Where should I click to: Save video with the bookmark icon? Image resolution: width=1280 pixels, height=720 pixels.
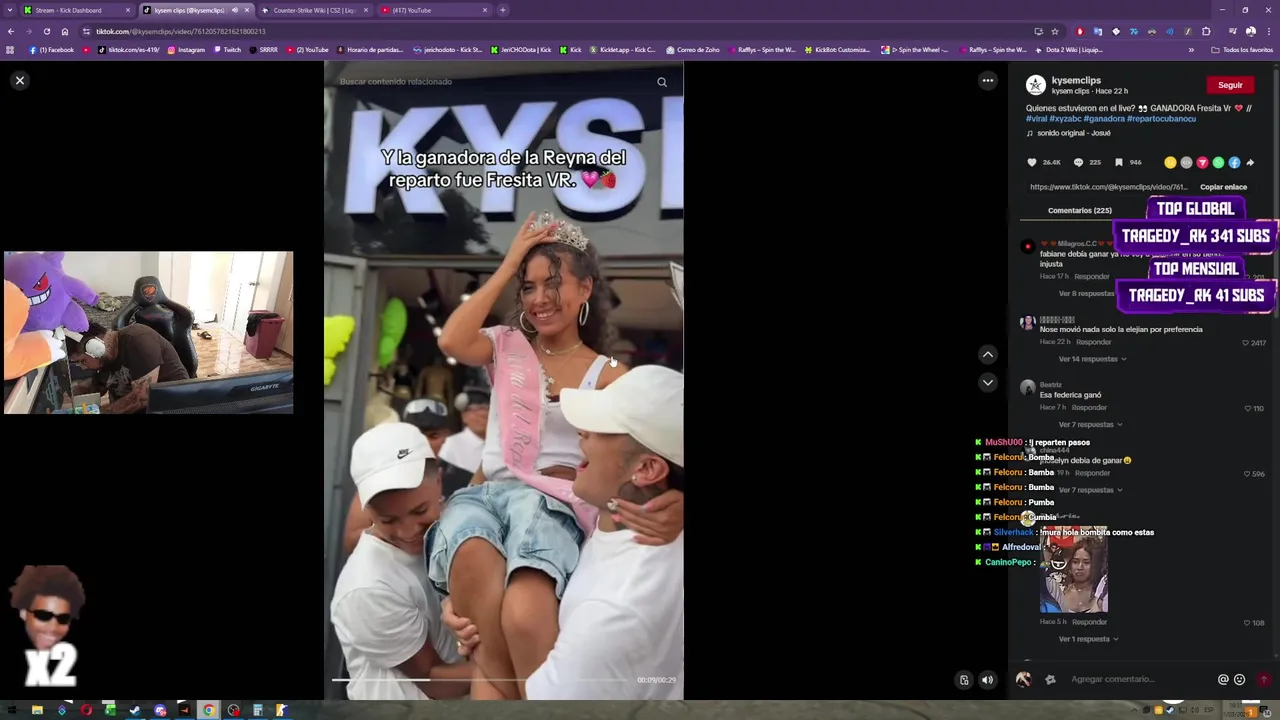pyautogui.click(x=1118, y=162)
